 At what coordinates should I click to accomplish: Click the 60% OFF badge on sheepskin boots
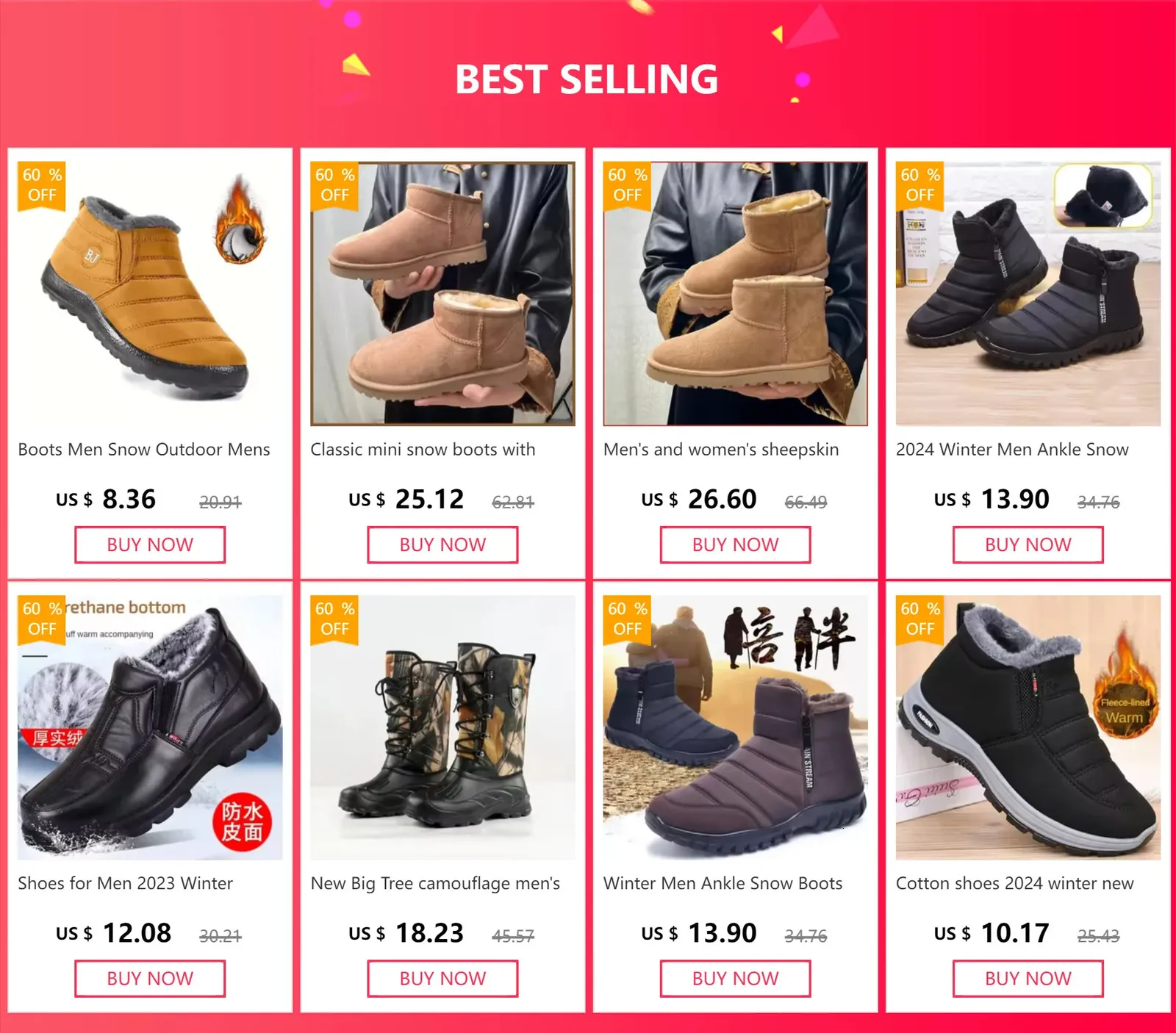tap(628, 186)
